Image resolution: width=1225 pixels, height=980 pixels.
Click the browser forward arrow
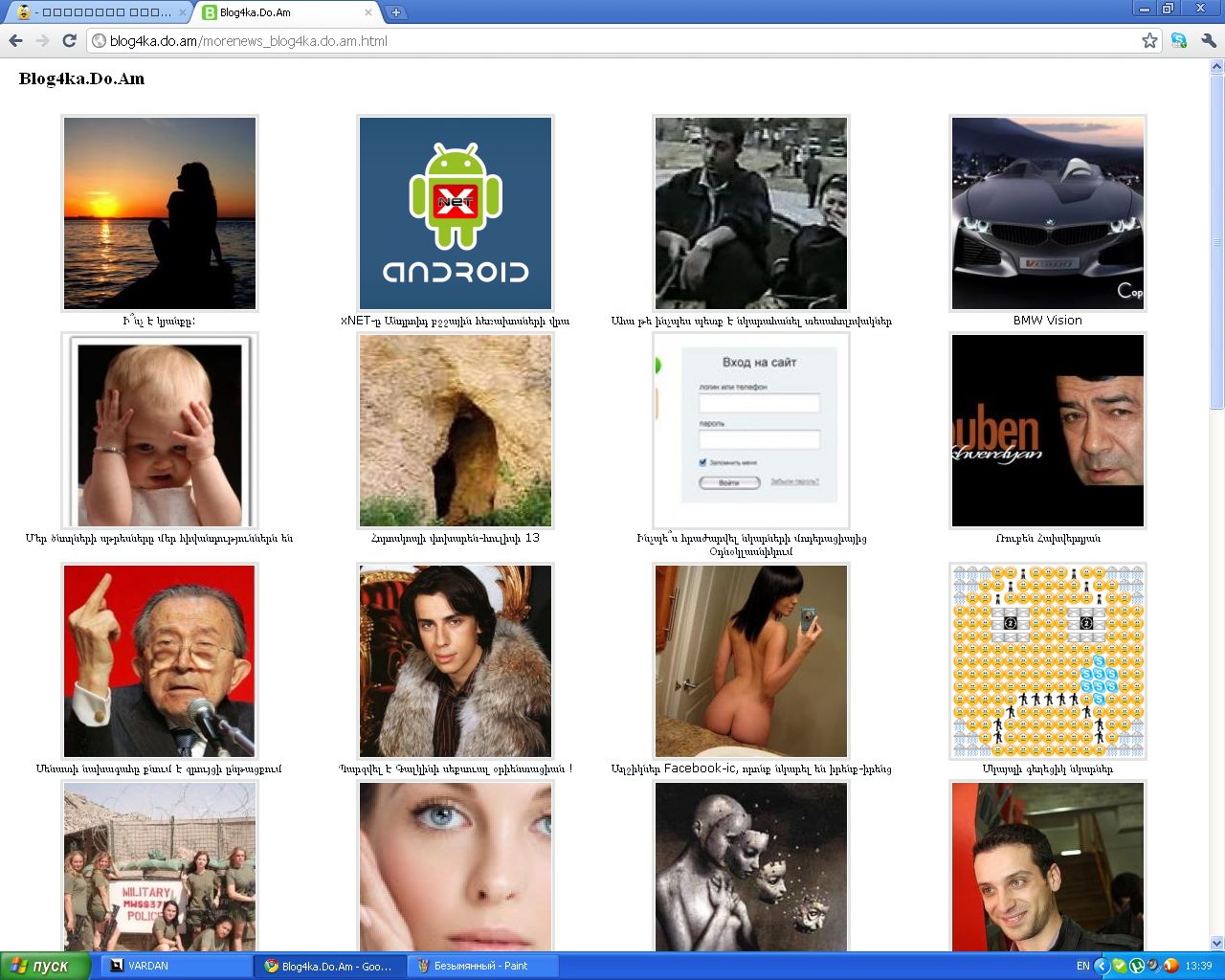click(42, 40)
